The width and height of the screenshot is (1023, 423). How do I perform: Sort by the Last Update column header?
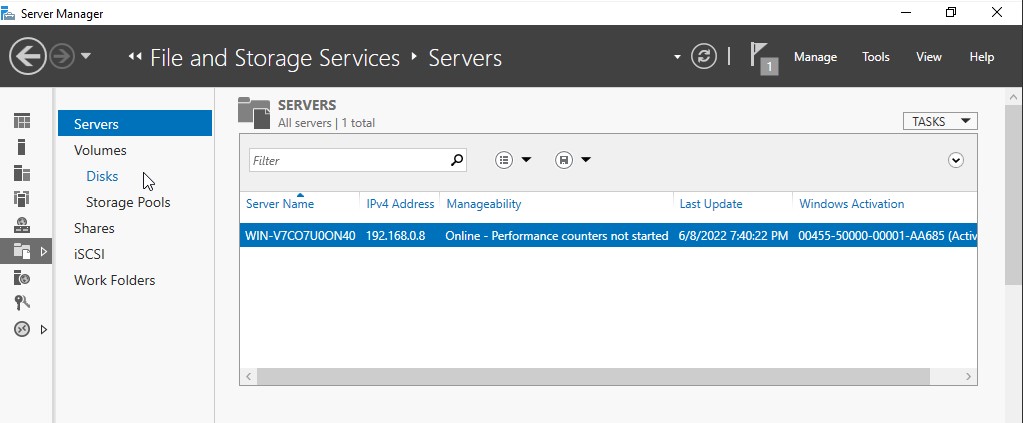pyautogui.click(x=710, y=204)
